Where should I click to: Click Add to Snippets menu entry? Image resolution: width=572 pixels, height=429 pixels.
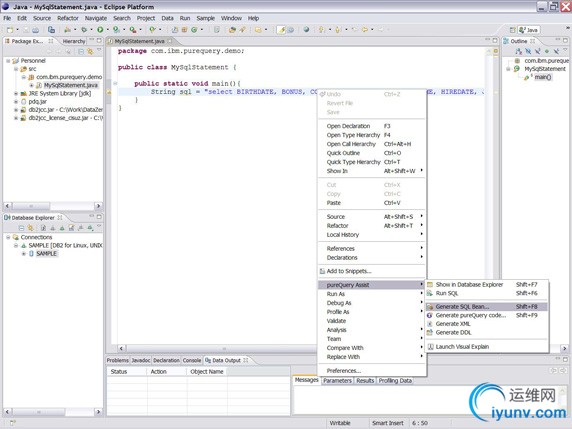pos(372,271)
